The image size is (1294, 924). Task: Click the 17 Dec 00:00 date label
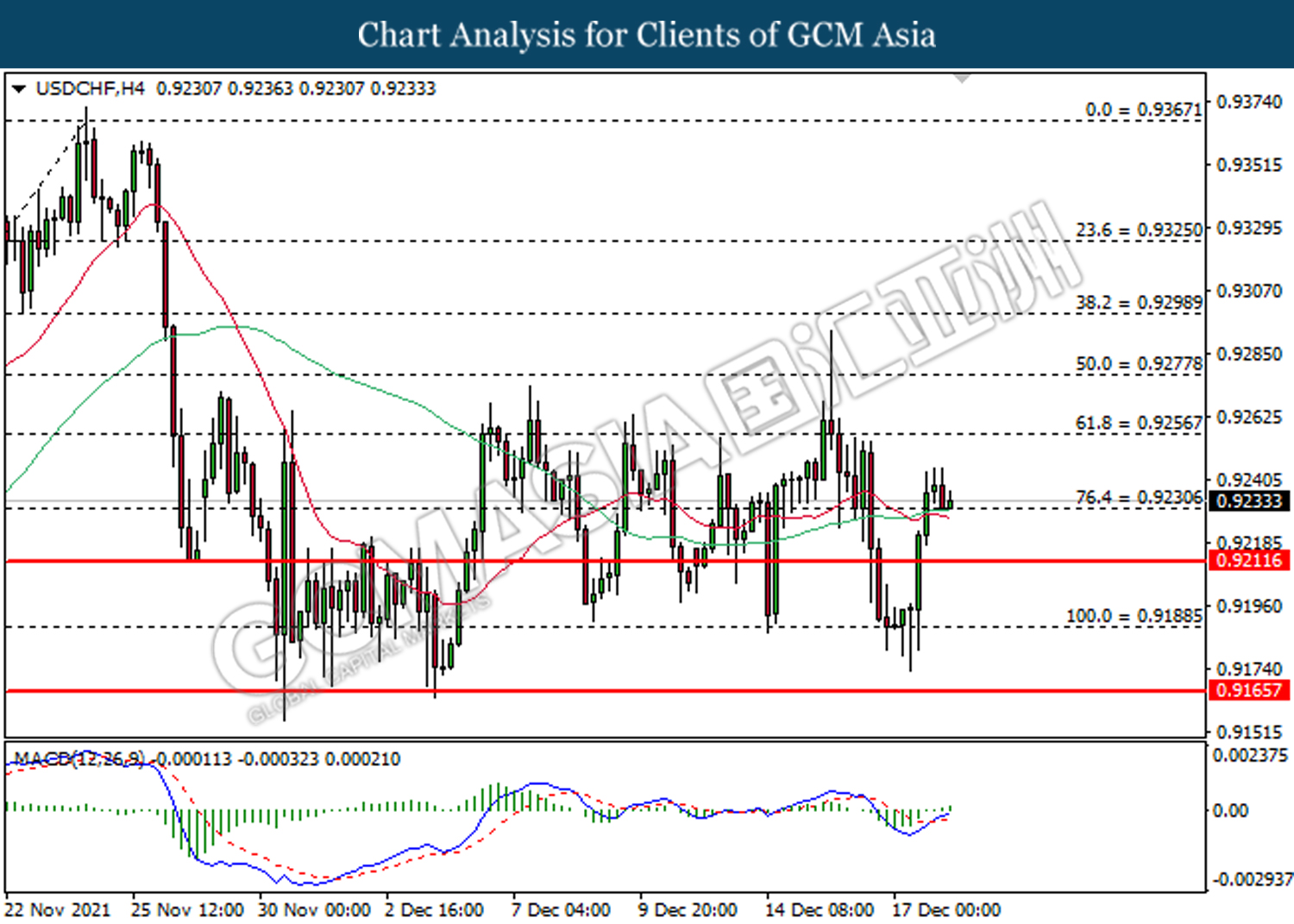[x=946, y=909]
